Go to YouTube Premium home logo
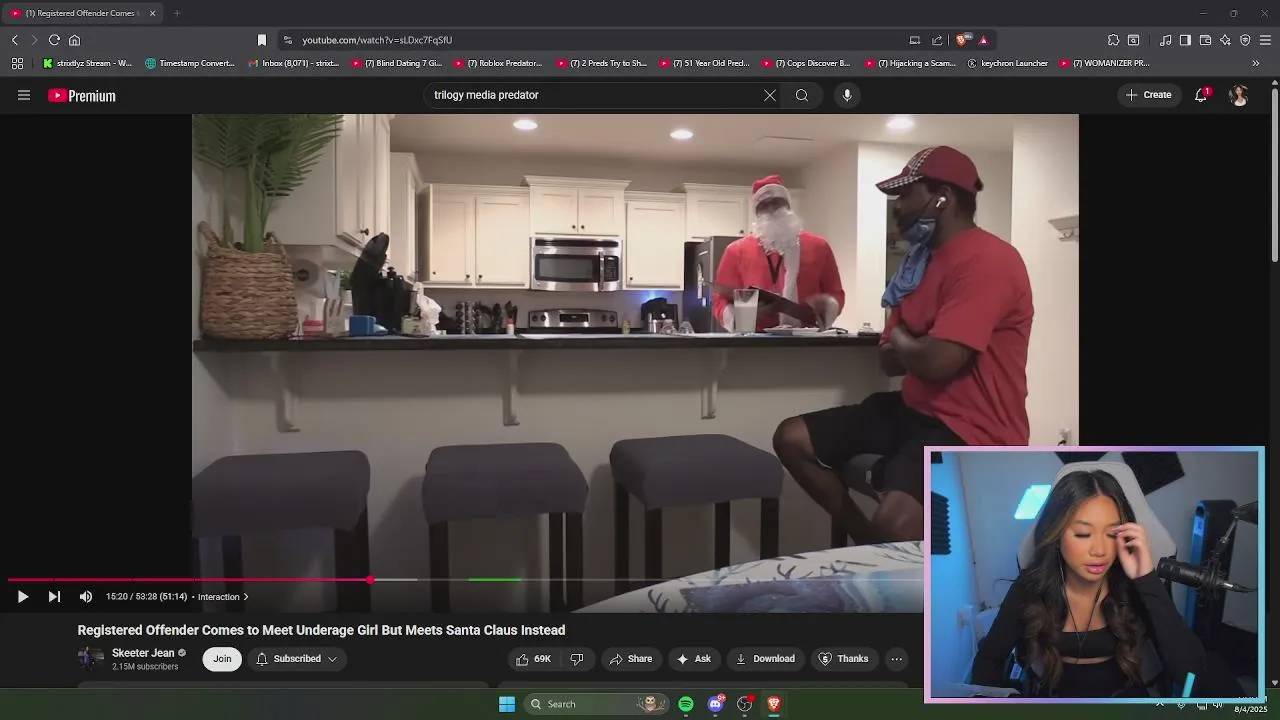The height and width of the screenshot is (720, 1280). coord(82,96)
